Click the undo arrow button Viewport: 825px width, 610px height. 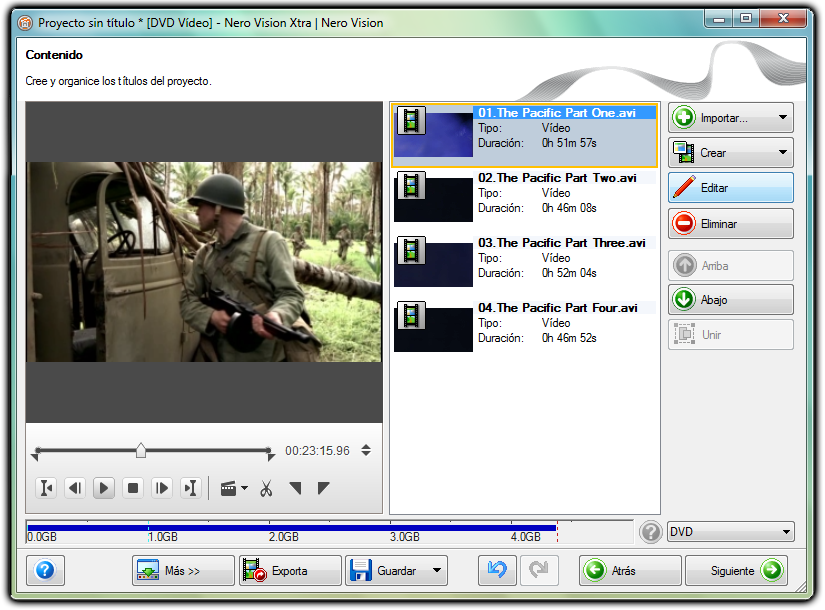pos(497,571)
